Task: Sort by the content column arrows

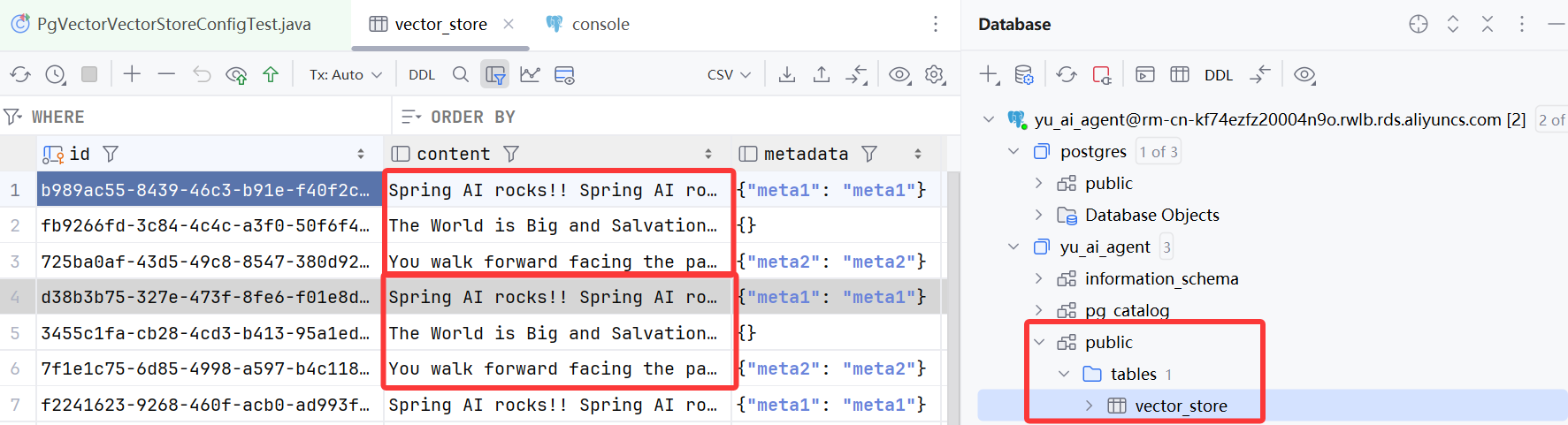Action: pos(708,154)
